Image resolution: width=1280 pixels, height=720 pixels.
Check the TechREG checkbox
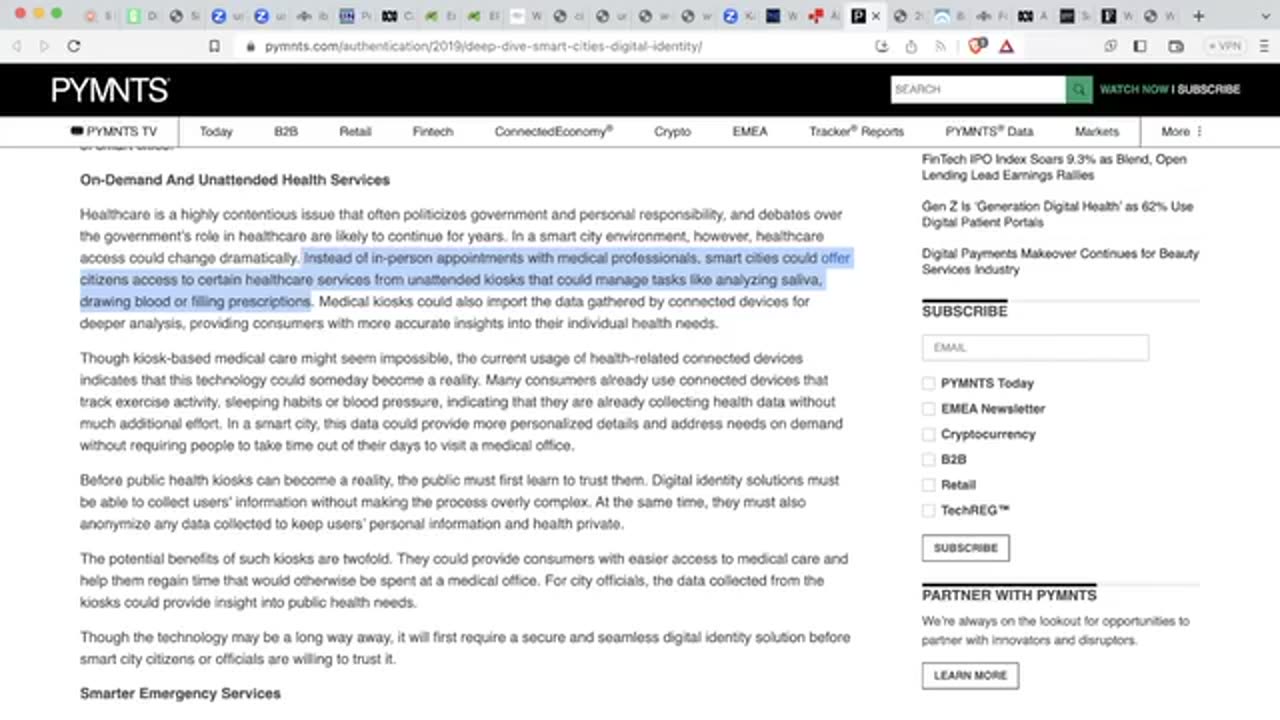tap(929, 510)
